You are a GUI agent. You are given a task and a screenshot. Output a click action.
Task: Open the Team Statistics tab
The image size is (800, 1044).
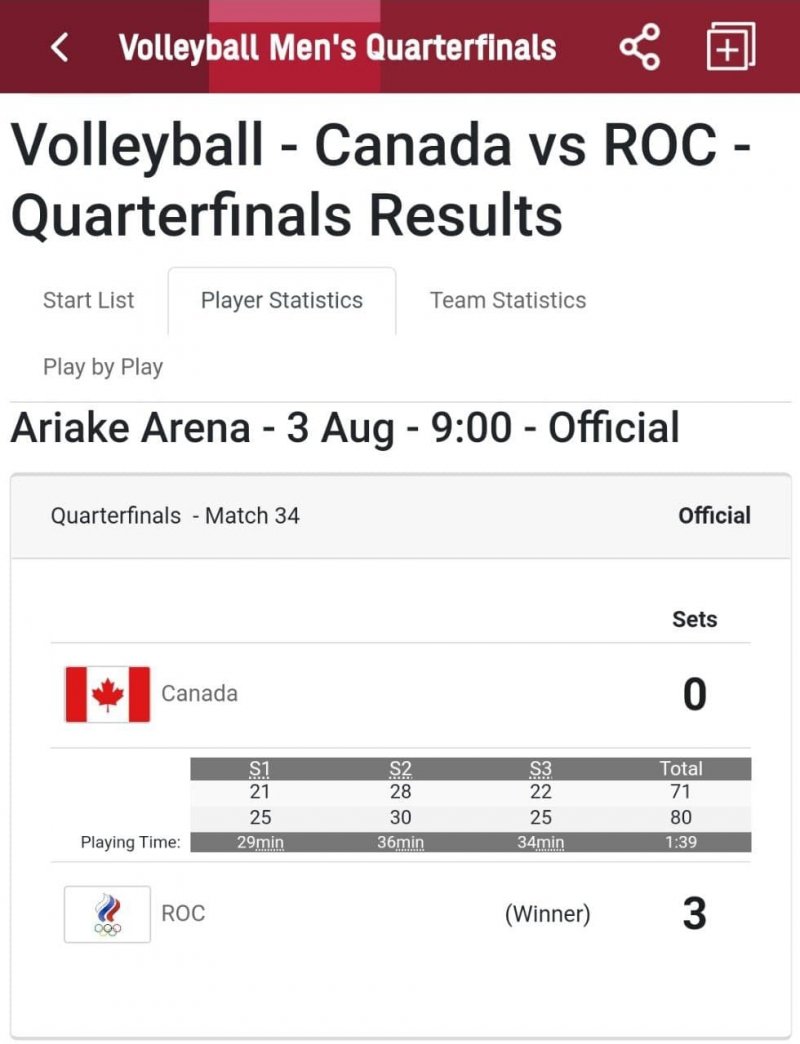[508, 300]
